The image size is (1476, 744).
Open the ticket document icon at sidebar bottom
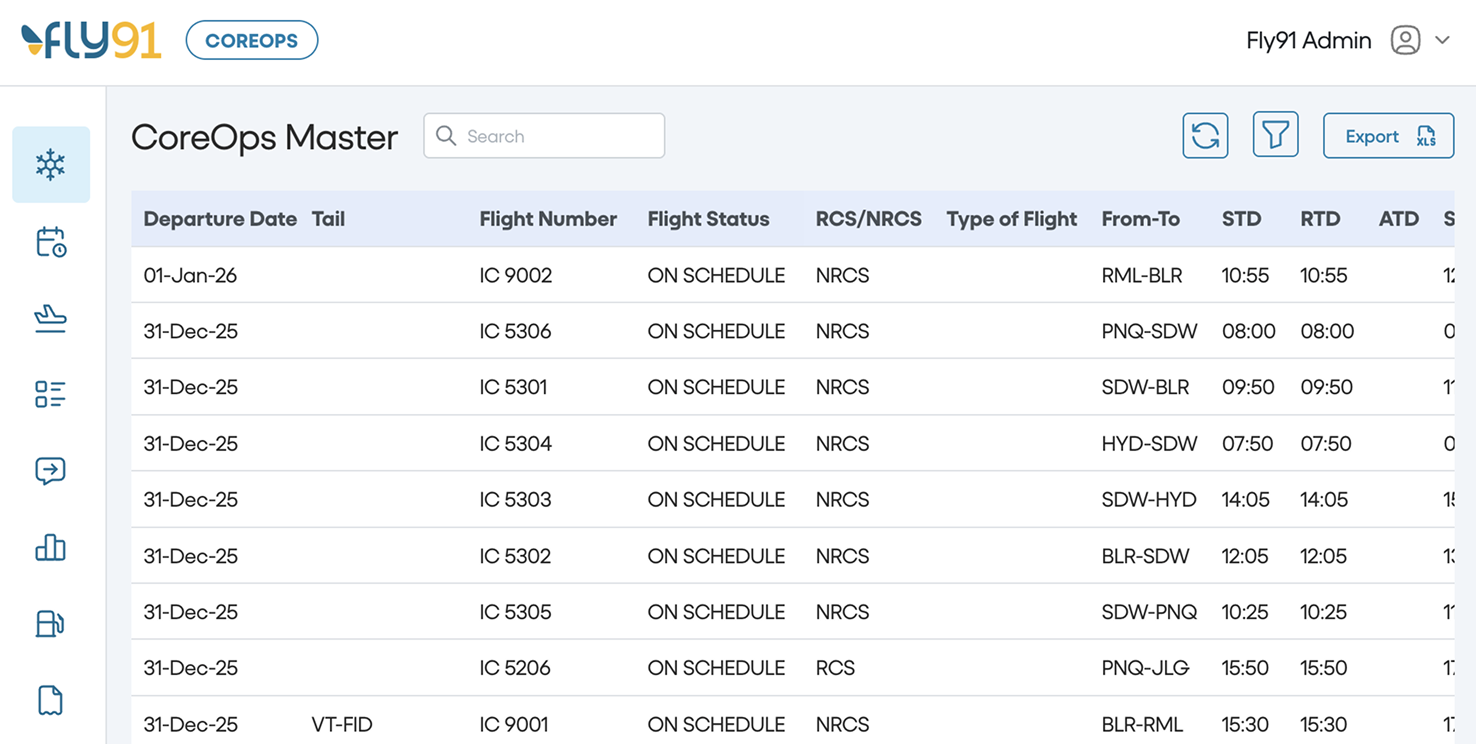click(x=51, y=700)
